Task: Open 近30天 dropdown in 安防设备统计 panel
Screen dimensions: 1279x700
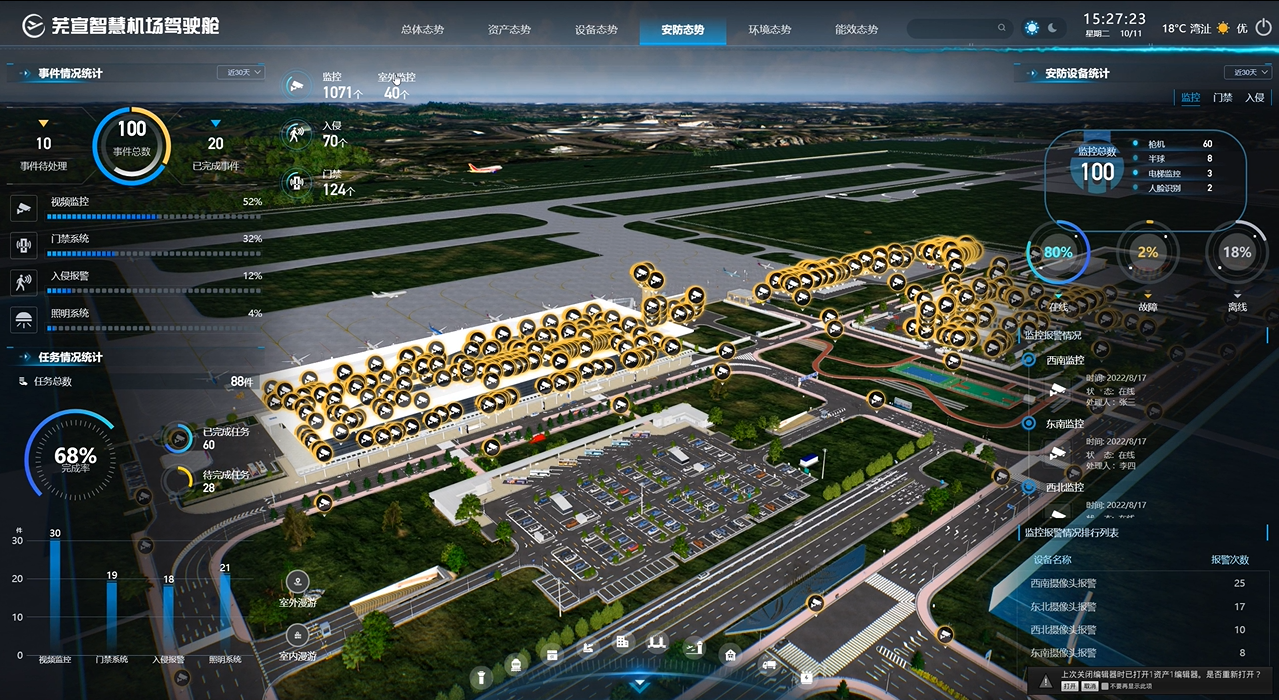Action: (1247, 72)
